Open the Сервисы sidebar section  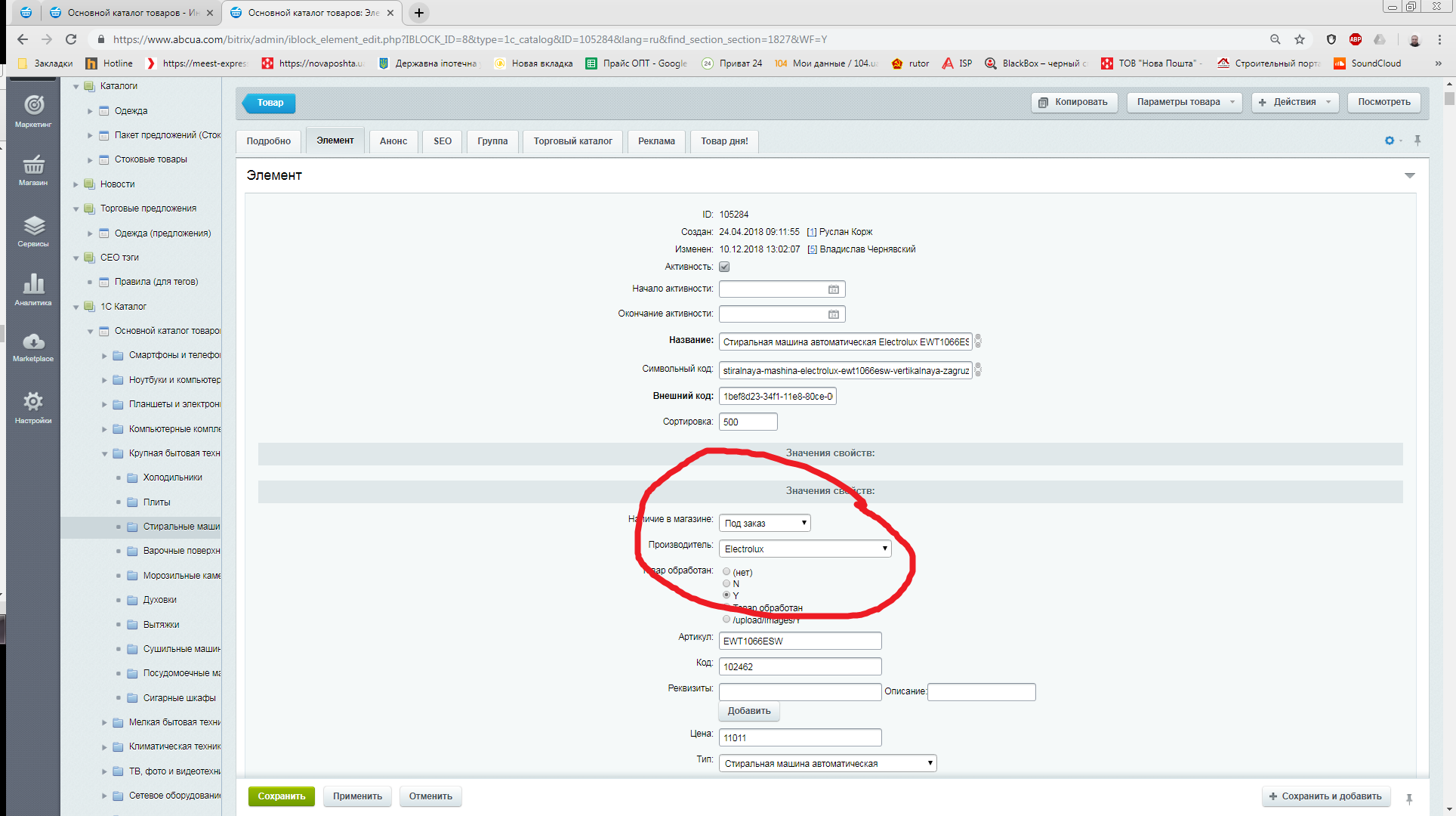(33, 230)
